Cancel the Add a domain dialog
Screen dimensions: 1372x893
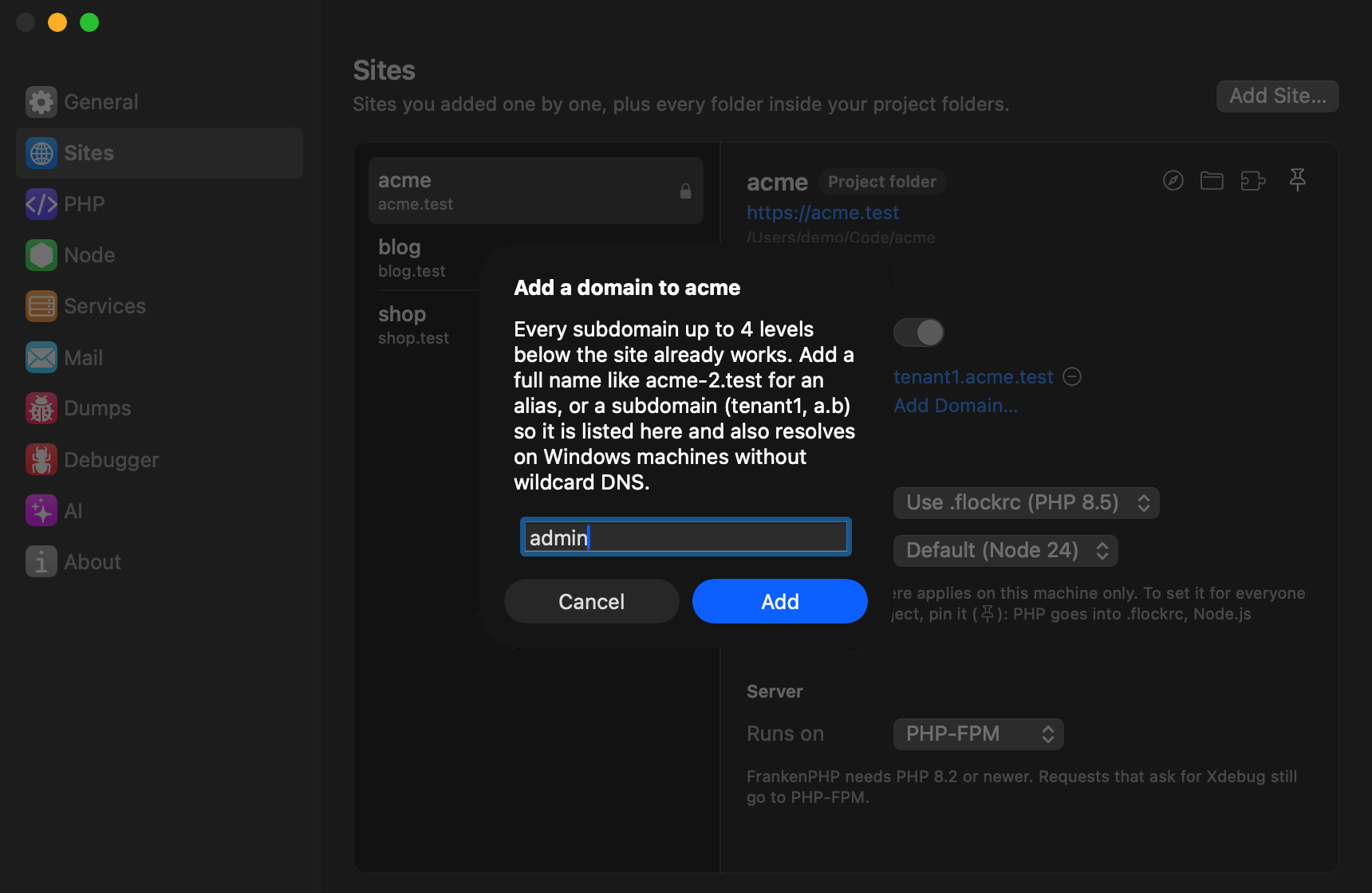592,601
